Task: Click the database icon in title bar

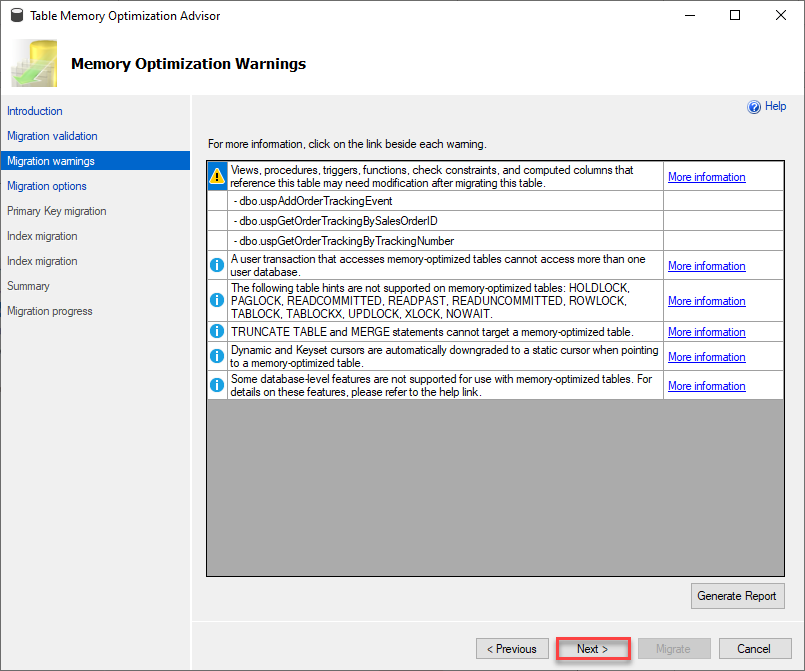Action: tap(17, 15)
